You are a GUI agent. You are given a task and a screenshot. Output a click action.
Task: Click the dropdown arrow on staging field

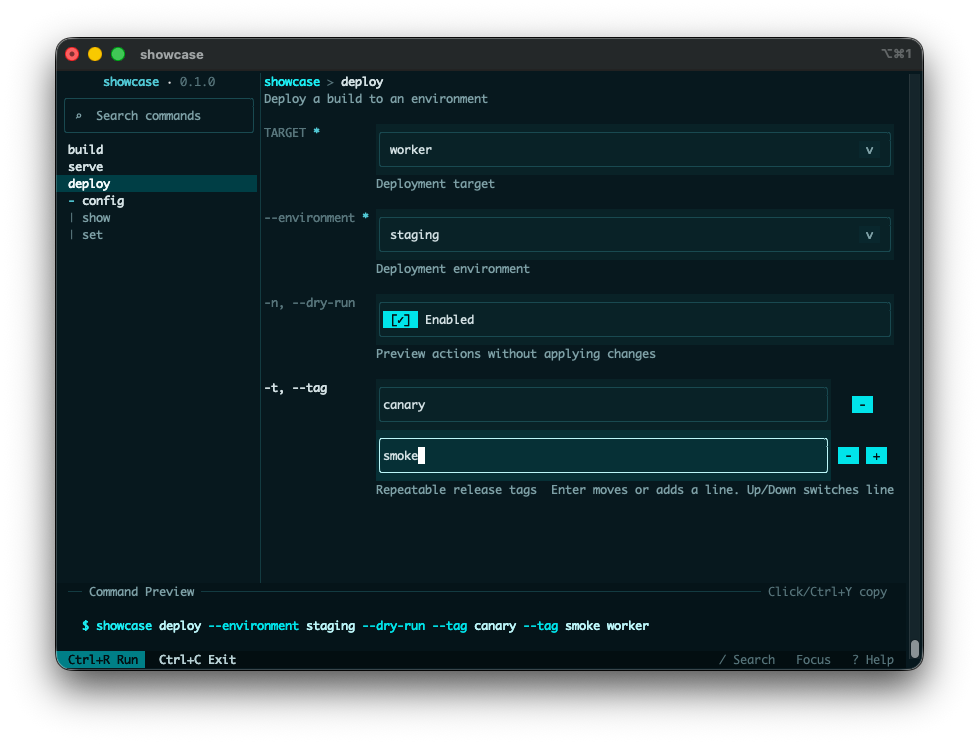pos(869,235)
